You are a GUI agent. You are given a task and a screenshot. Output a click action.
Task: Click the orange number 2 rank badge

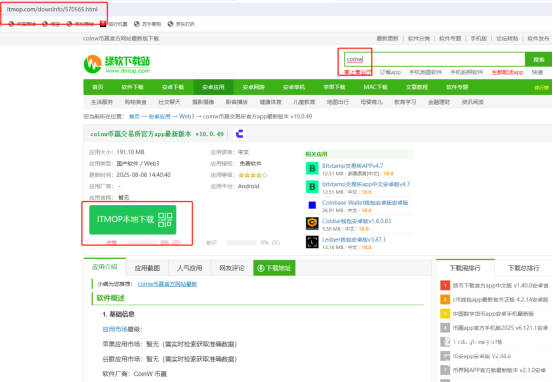445,299
